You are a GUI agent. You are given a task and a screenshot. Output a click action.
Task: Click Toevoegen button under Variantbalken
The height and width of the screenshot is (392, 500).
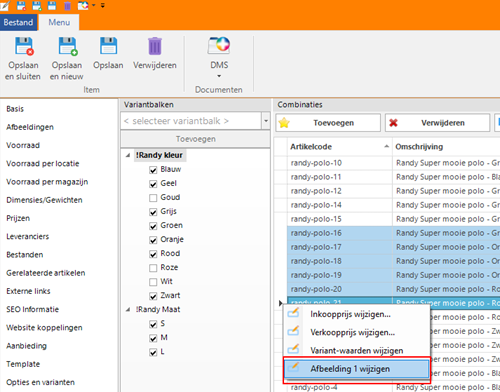click(x=195, y=139)
